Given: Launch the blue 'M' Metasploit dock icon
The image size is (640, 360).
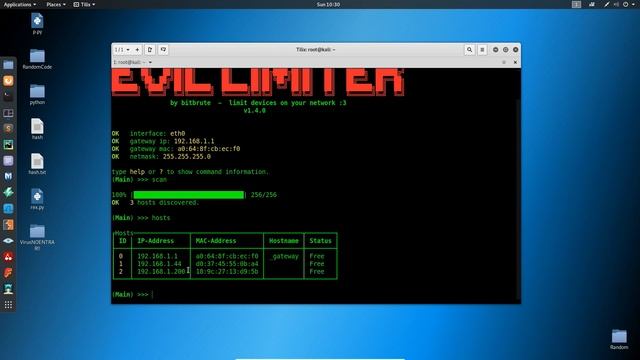Looking at the screenshot, I should [8, 176].
